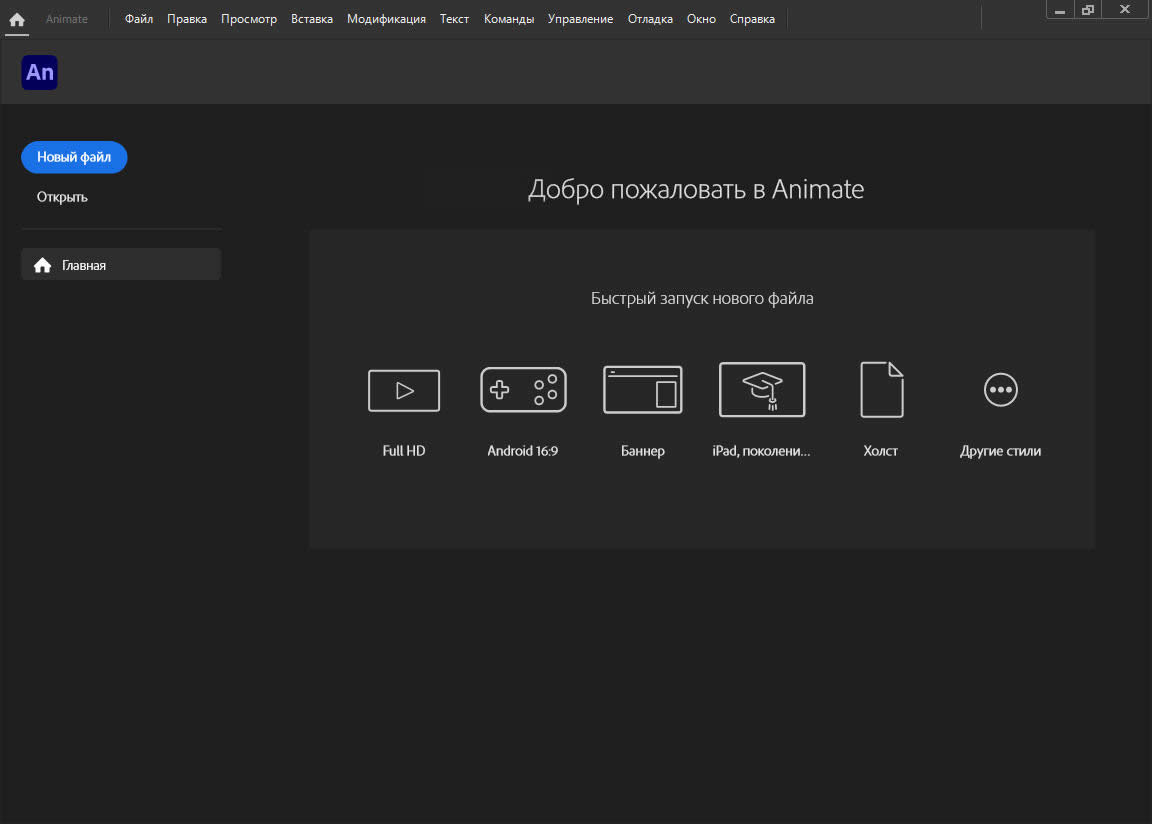This screenshot has height=824, width=1152.
Task: Select the Холст blank document icon
Action: click(881, 390)
